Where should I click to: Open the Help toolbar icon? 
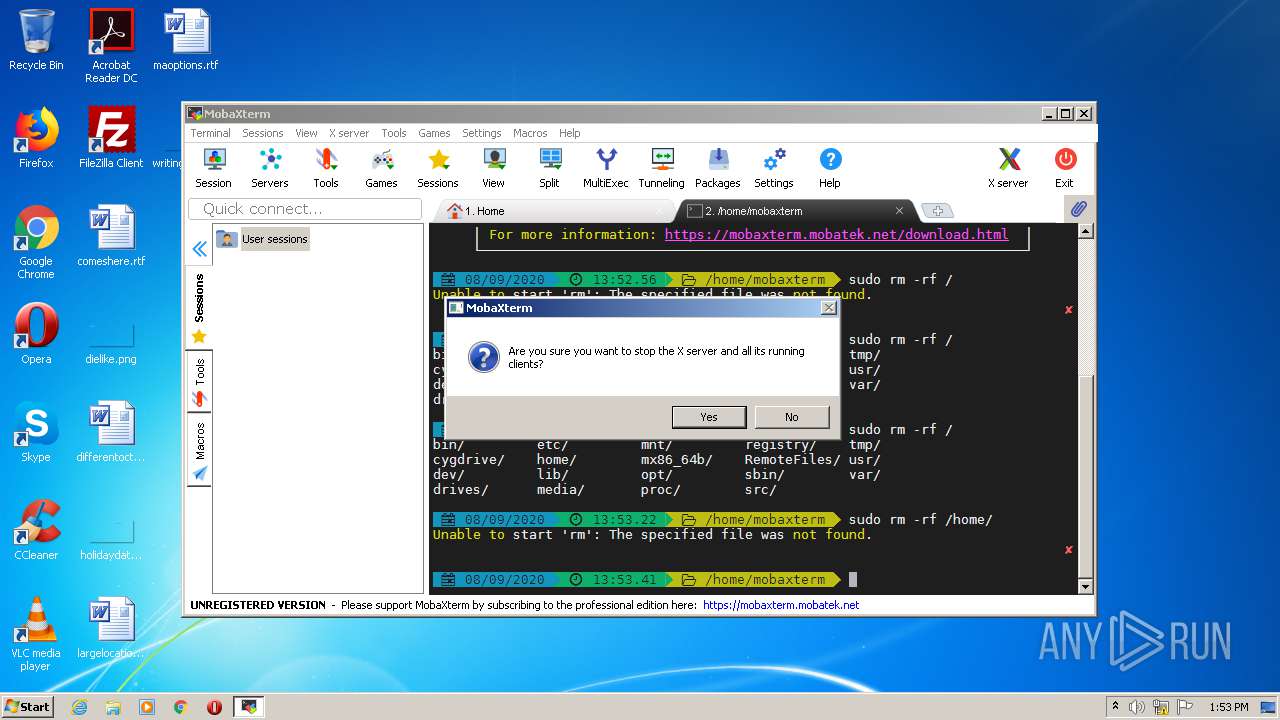830,168
